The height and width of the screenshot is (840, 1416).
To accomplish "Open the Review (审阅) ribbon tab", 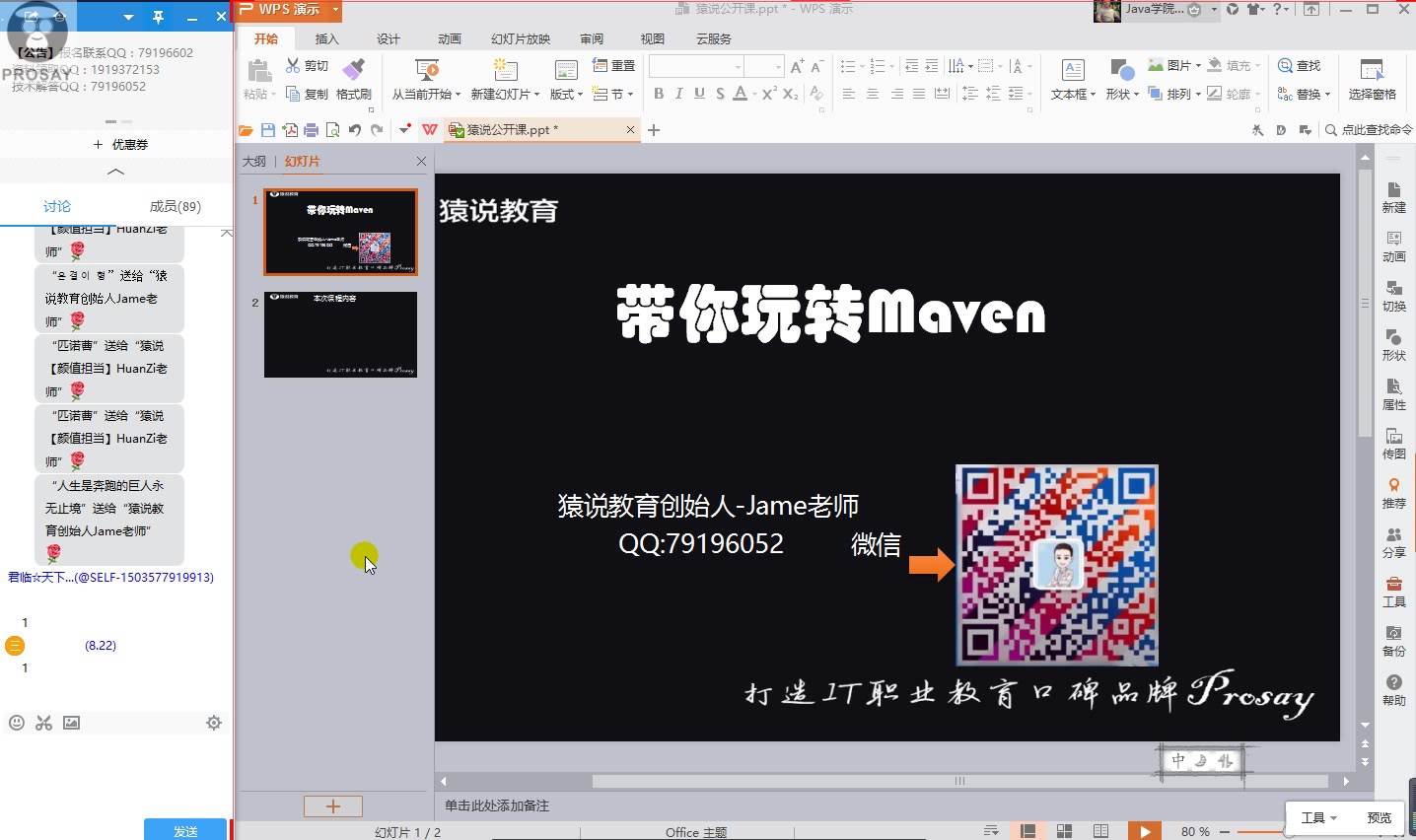I will coord(592,39).
